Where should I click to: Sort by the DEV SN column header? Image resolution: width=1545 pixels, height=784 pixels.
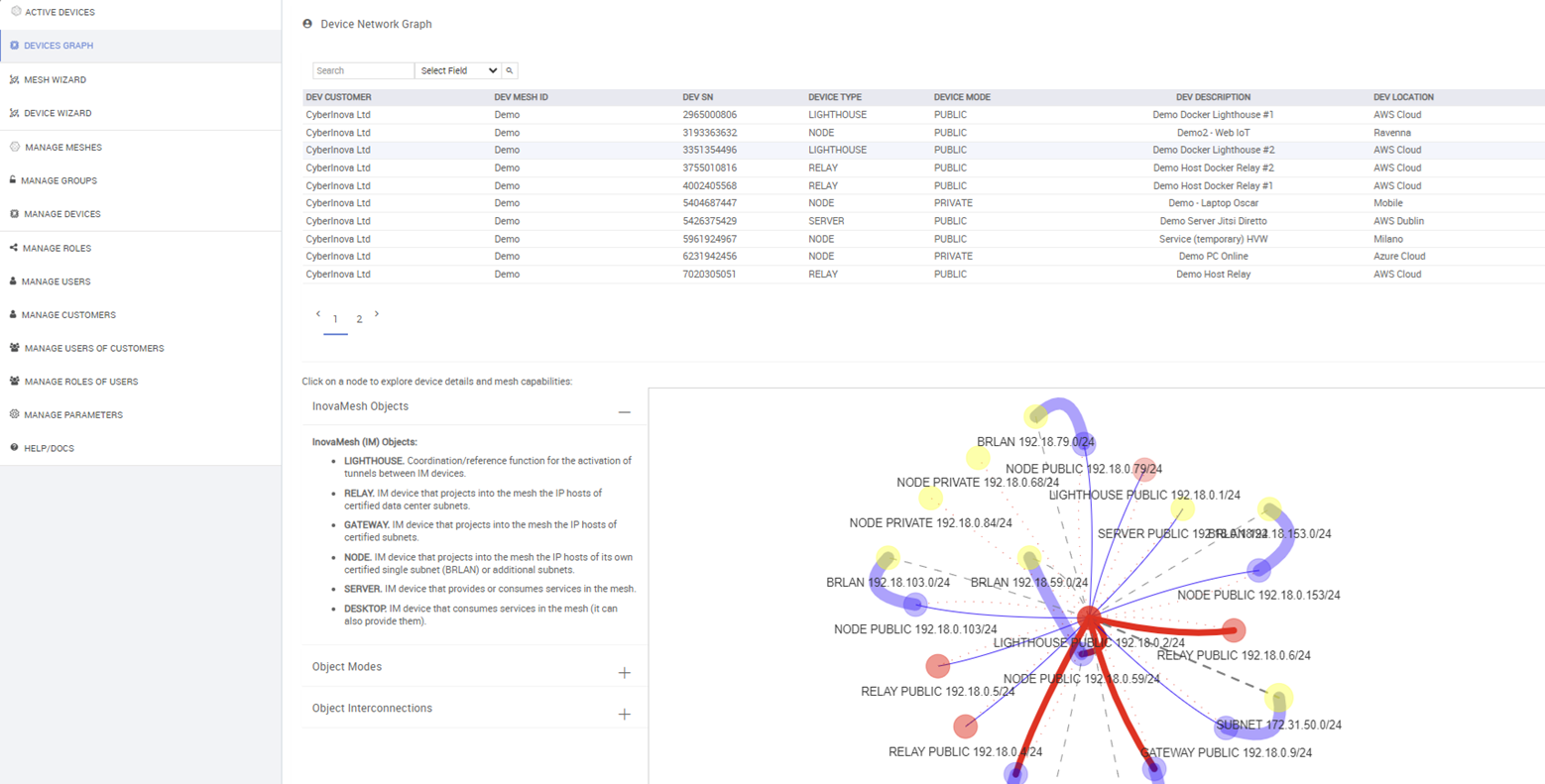697,97
